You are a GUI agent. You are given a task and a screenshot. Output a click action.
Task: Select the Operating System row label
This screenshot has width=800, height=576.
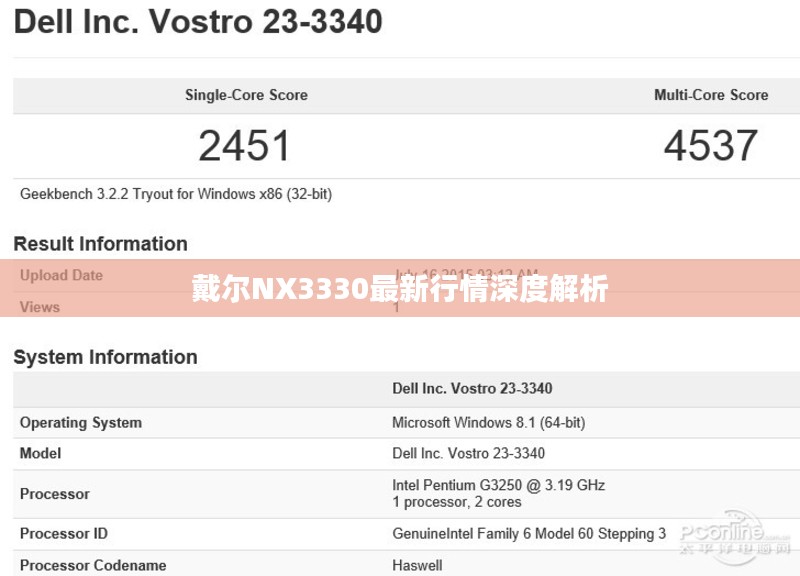[81, 423]
